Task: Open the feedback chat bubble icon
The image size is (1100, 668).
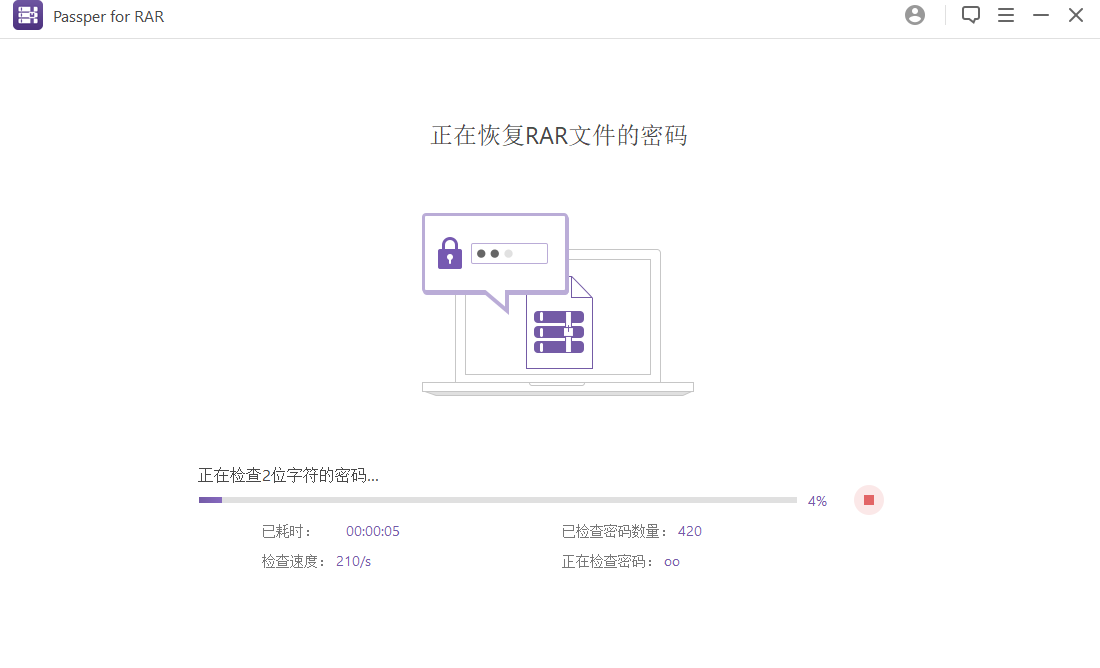Action: [x=970, y=15]
